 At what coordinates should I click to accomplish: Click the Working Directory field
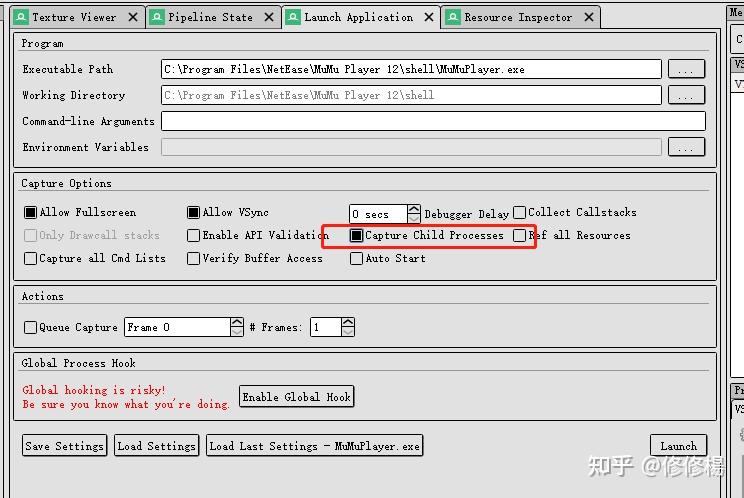point(411,95)
